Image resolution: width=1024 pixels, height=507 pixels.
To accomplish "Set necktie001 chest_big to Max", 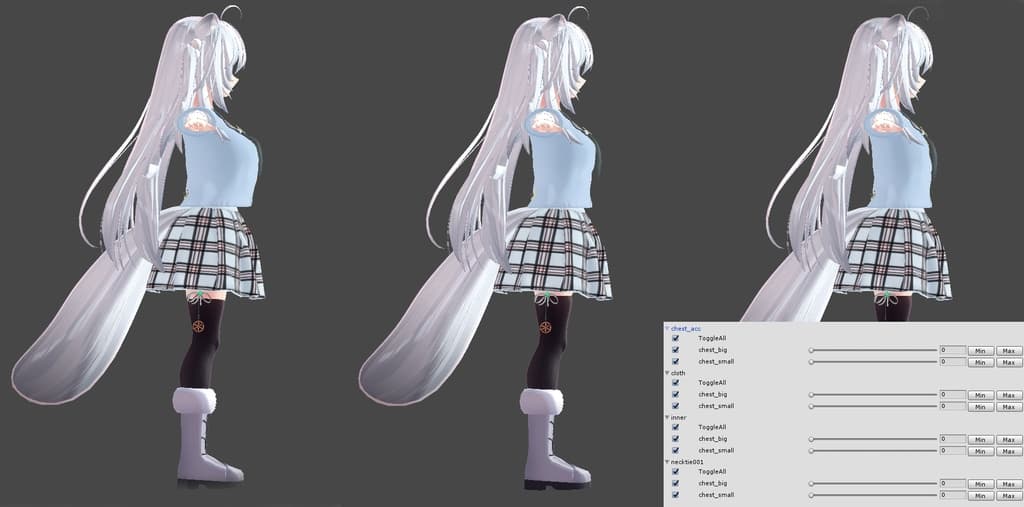I will [x=1008, y=484].
